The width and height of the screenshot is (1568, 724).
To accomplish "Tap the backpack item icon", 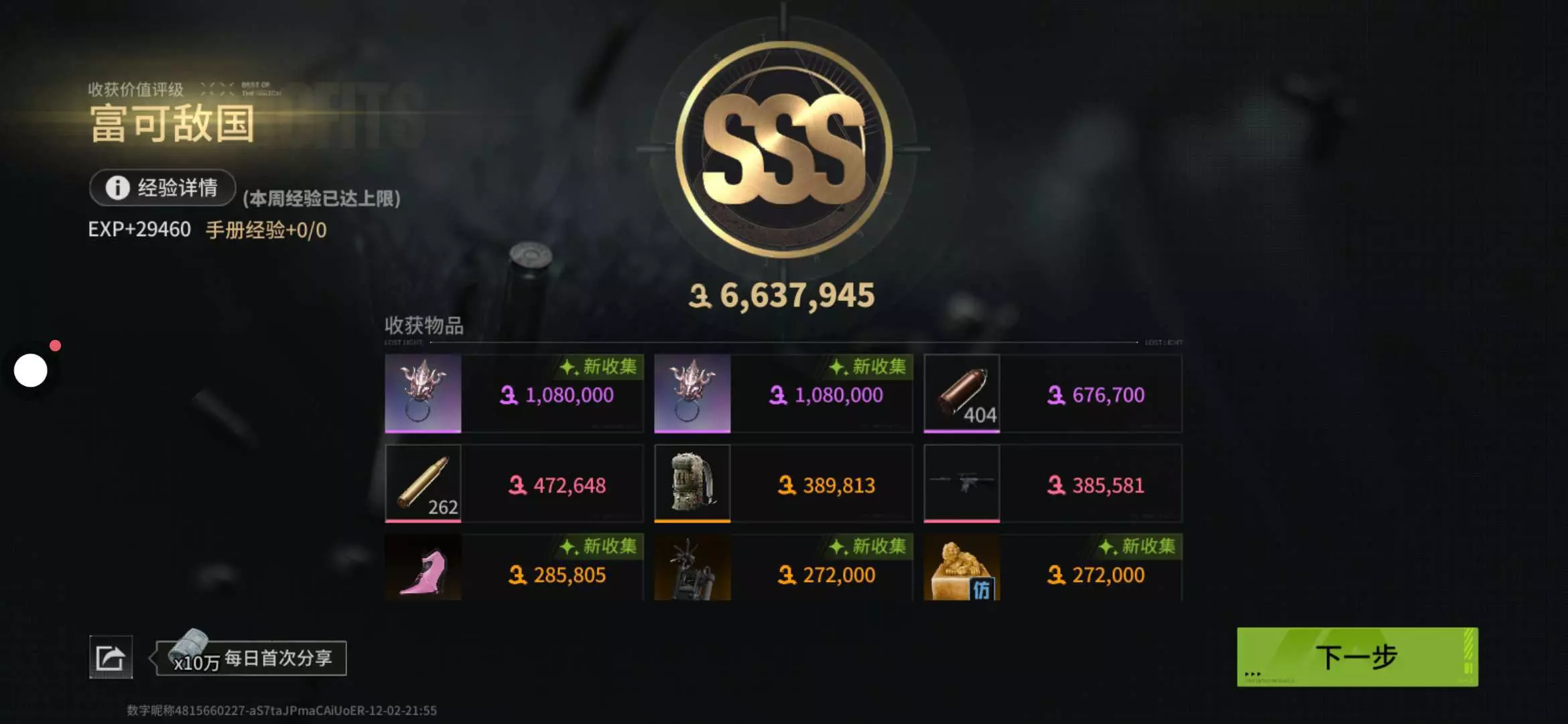I will tap(692, 483).
